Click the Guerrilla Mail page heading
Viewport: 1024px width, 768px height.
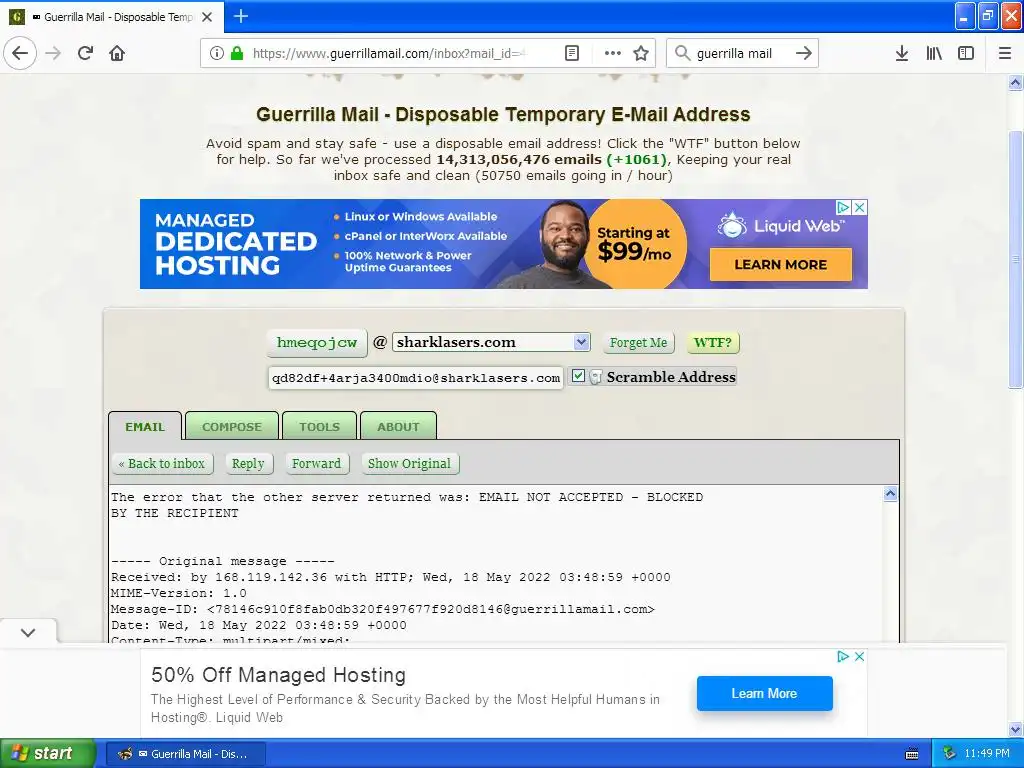pyautogui.click(x=503, y=114)
